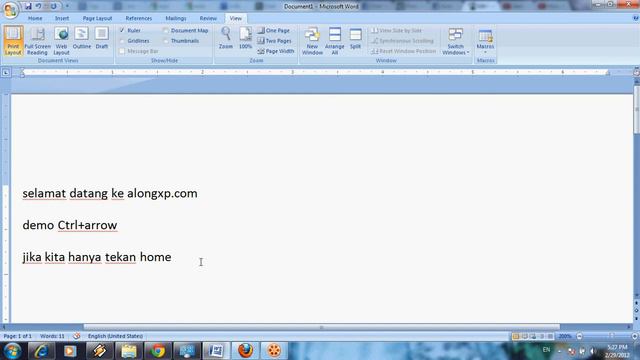Click the EN language indicator in the taskbar
This screenshot has height=360, width=640.
point(547,350)
